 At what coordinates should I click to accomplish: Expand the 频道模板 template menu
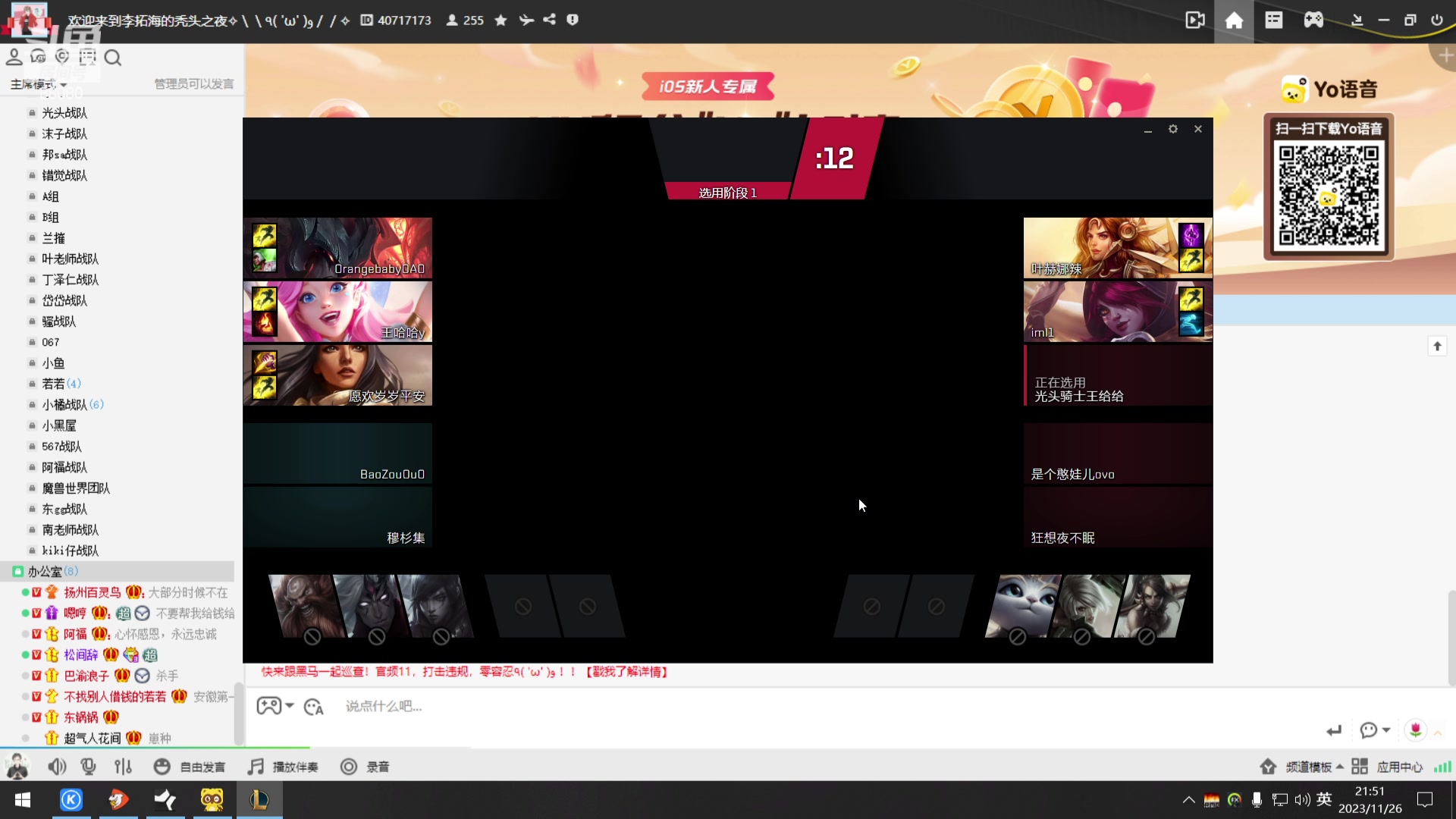click(x=1313, y=767)
